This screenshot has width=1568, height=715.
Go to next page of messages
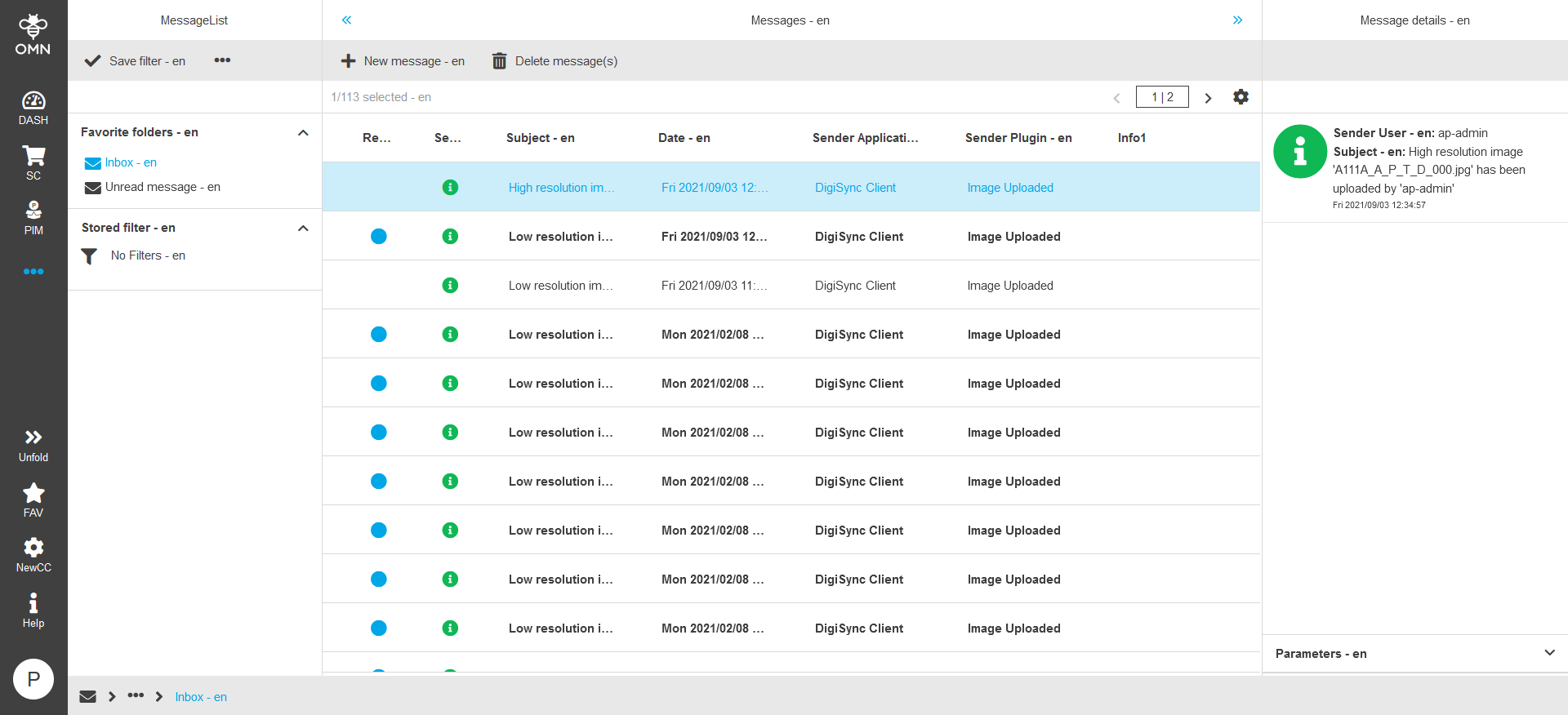tap(1208, 98)
